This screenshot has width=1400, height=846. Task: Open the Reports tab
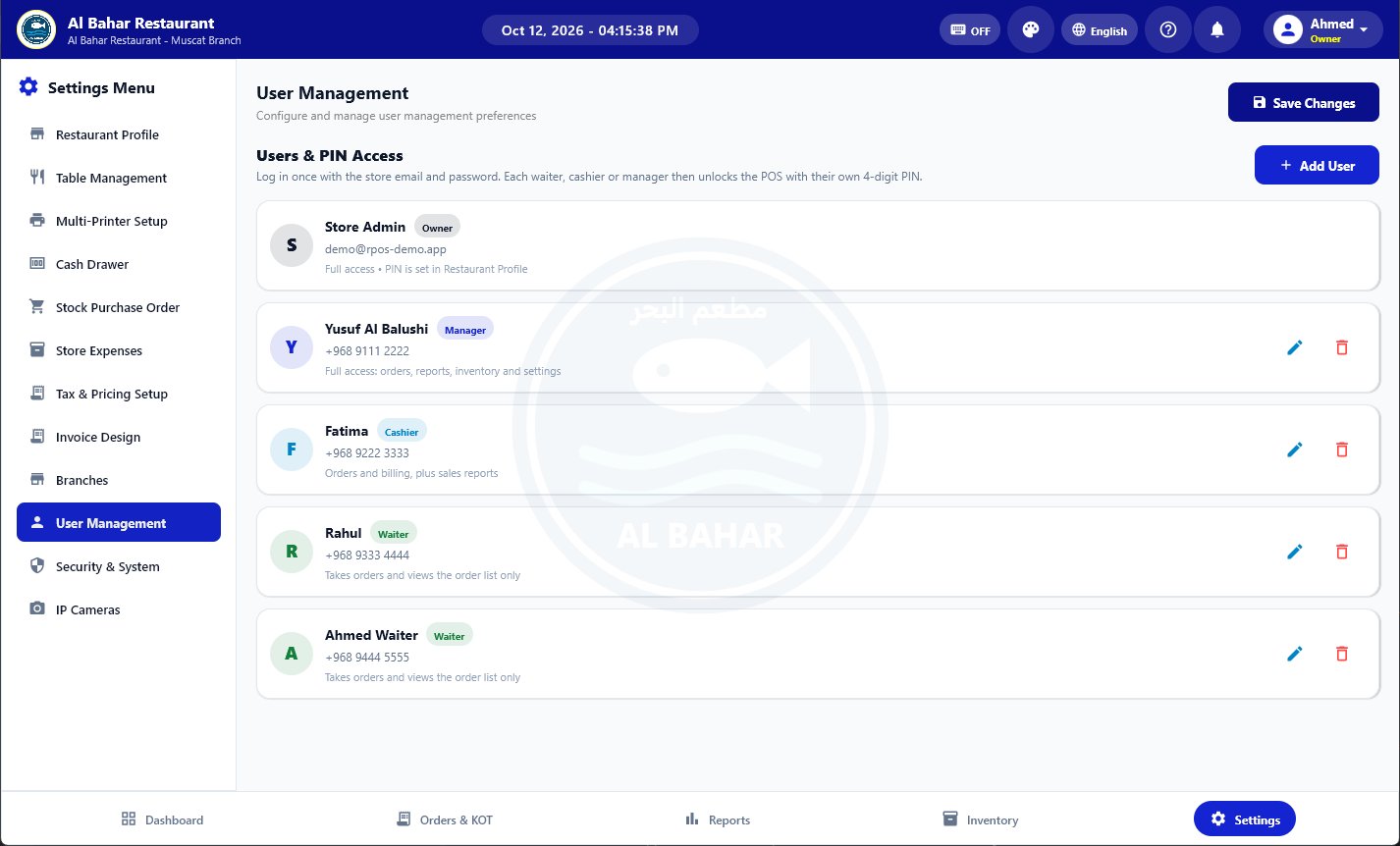718,820
